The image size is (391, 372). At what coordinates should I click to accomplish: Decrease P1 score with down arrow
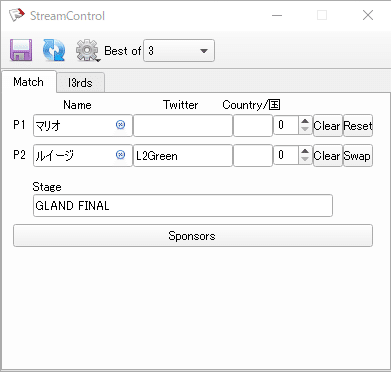(x=305, y=130)
